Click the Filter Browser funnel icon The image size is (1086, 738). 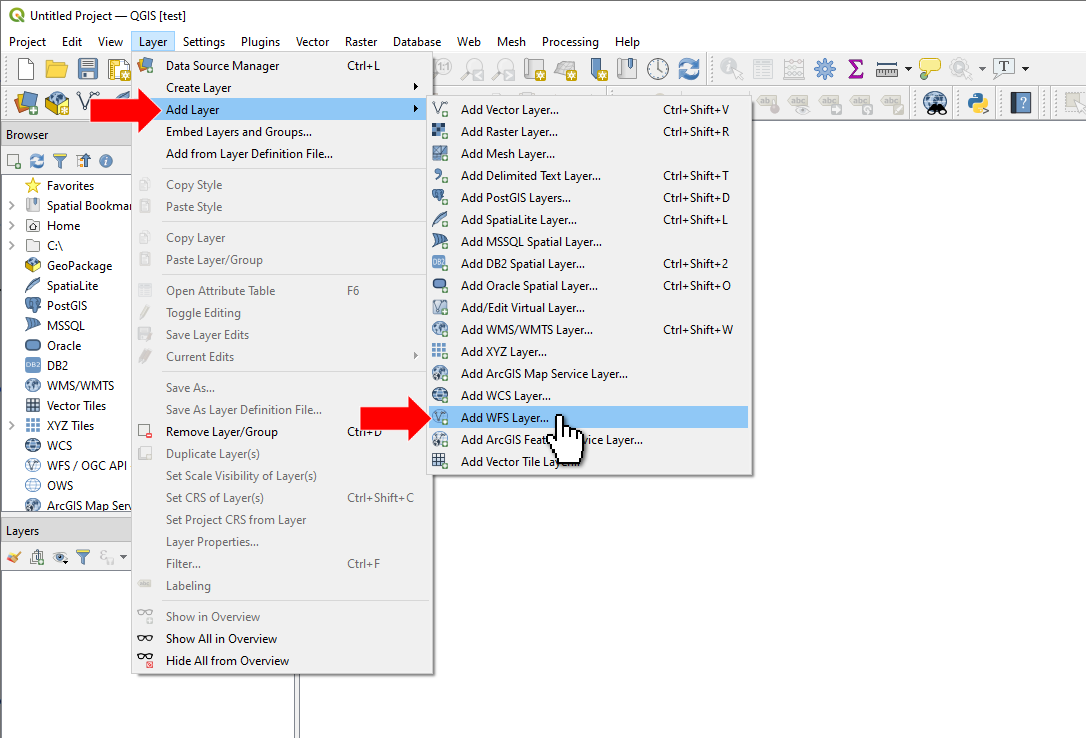[60, 161]
